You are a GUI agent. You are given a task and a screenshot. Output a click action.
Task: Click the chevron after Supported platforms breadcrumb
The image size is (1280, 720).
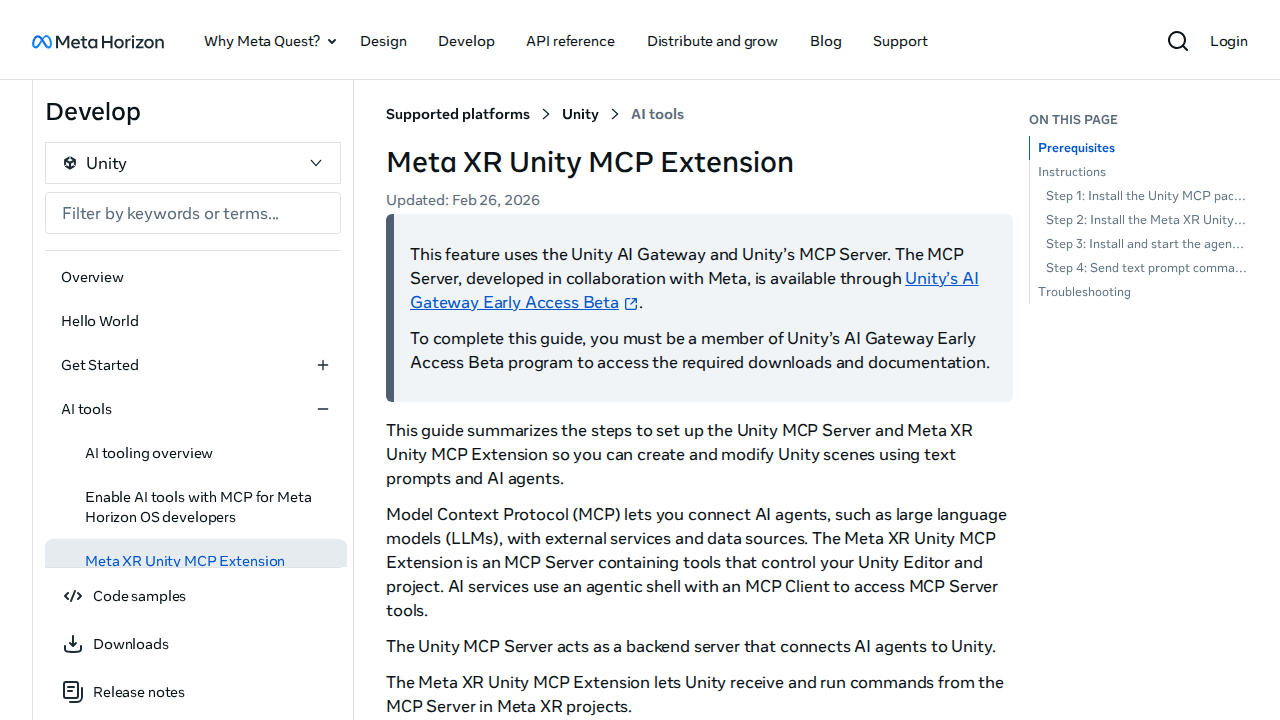[546, 114]
